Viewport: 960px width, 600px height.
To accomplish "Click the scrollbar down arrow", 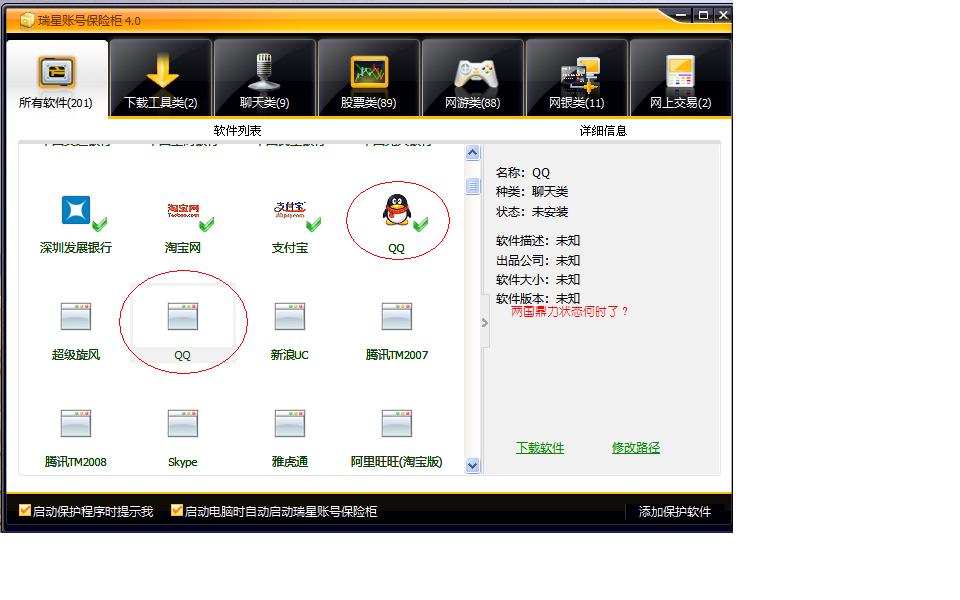I will [x=473, y=465].
